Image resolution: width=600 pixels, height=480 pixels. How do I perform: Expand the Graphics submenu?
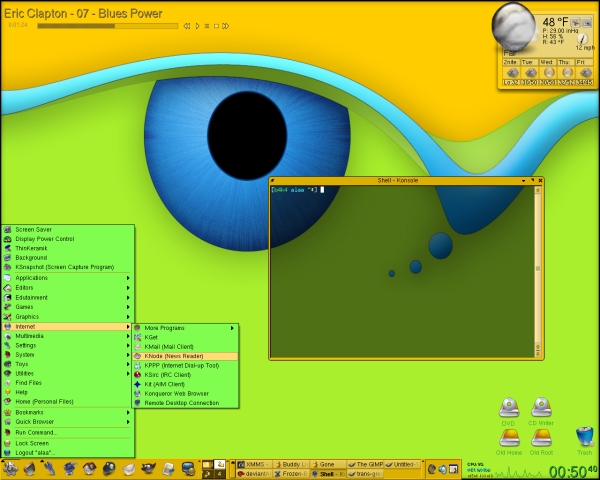click(67, 317)
